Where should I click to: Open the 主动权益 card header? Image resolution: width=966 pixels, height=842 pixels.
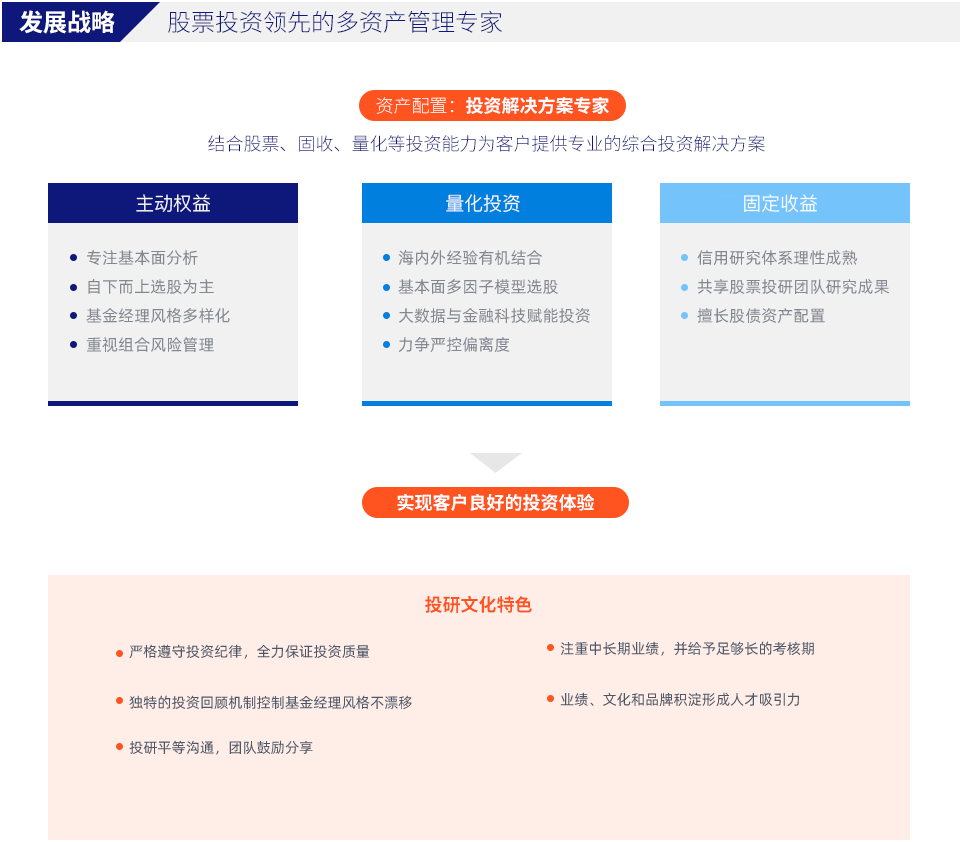pyautogui.click(x=173, y=203)
